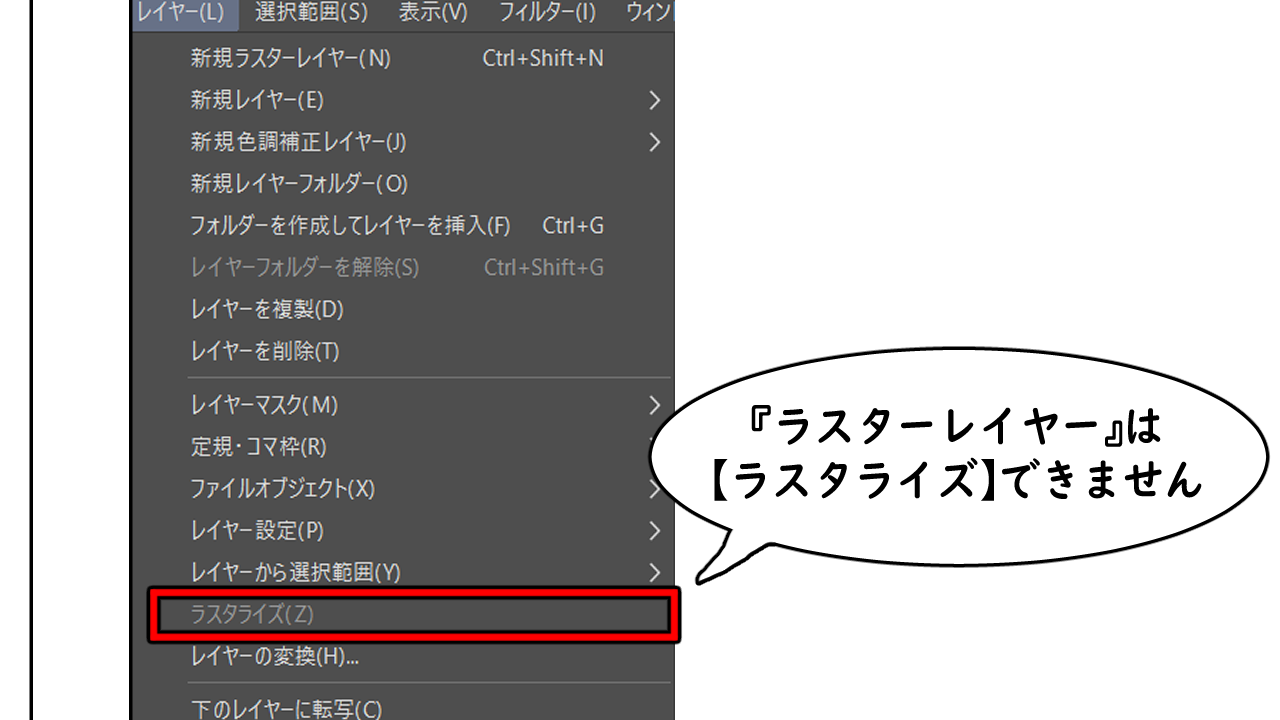This screenshot has width=1280, height=720.
Task: Open the 選択範囲(S) menu
Action: click(x=311, y=13)
